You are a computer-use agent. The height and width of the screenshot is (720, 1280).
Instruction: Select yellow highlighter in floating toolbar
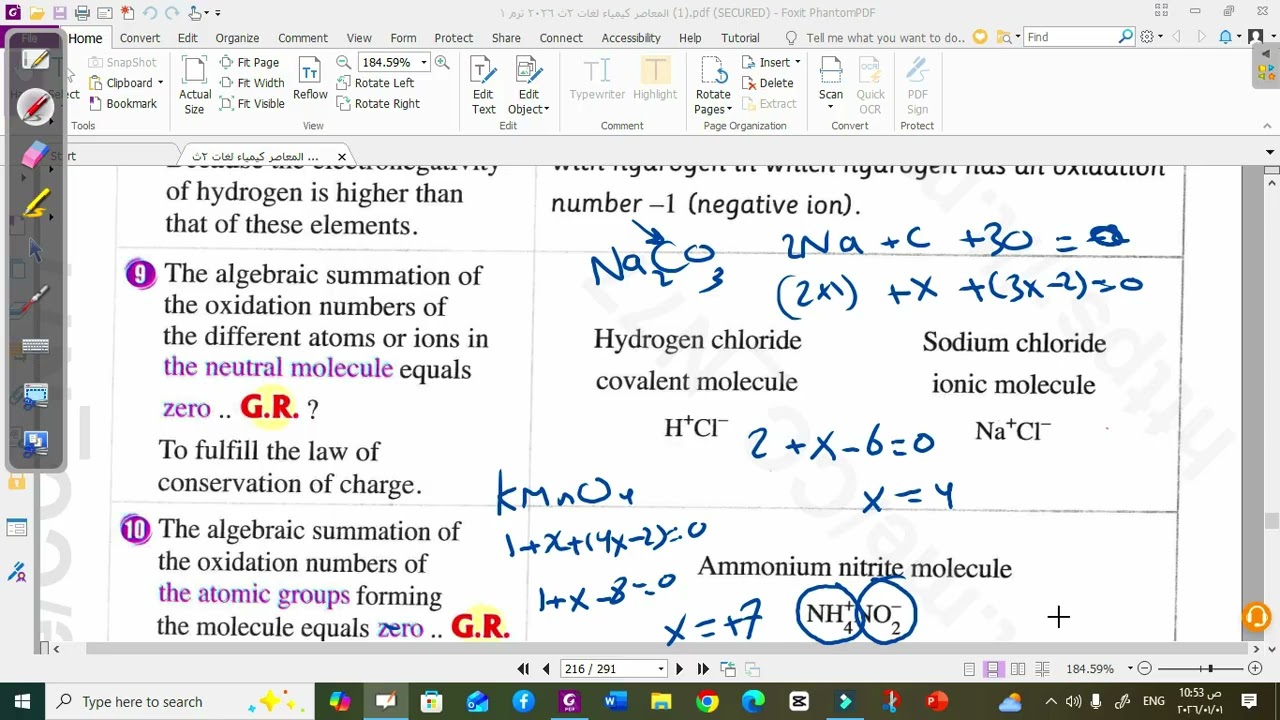[x=35, y=204]
